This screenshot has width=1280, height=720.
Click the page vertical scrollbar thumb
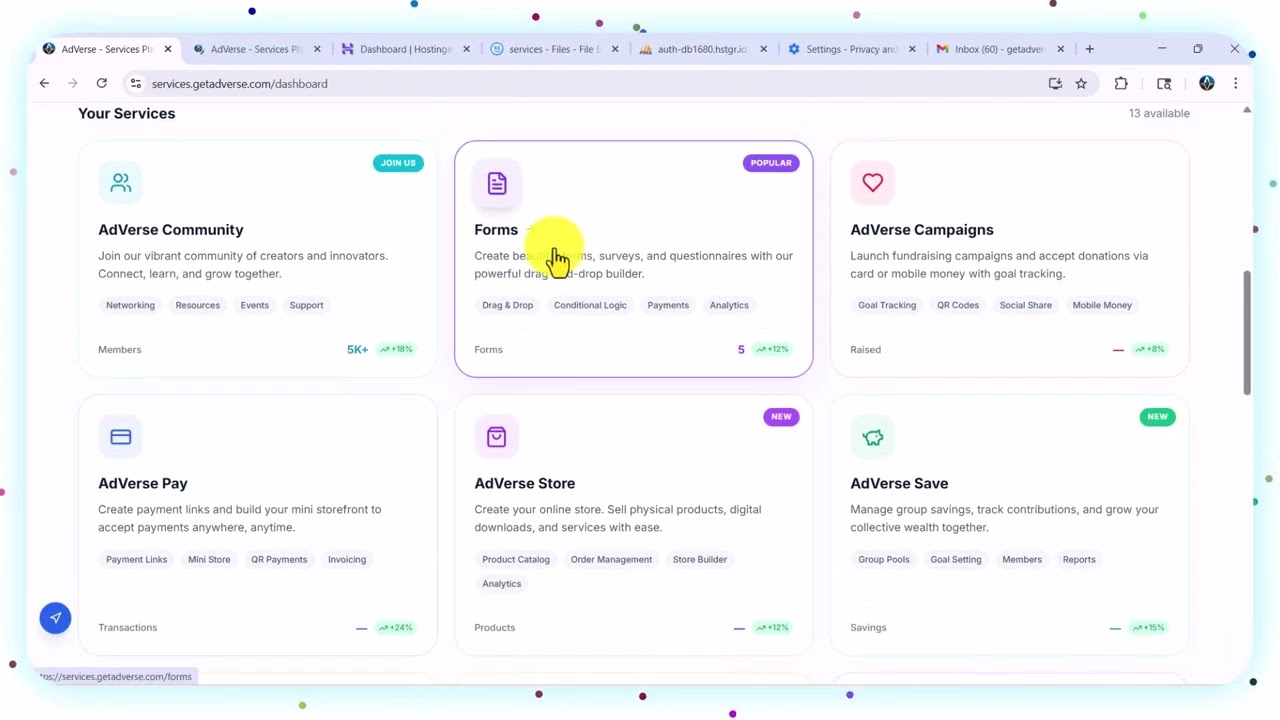pyautogui.click(x=1247, y=332)
